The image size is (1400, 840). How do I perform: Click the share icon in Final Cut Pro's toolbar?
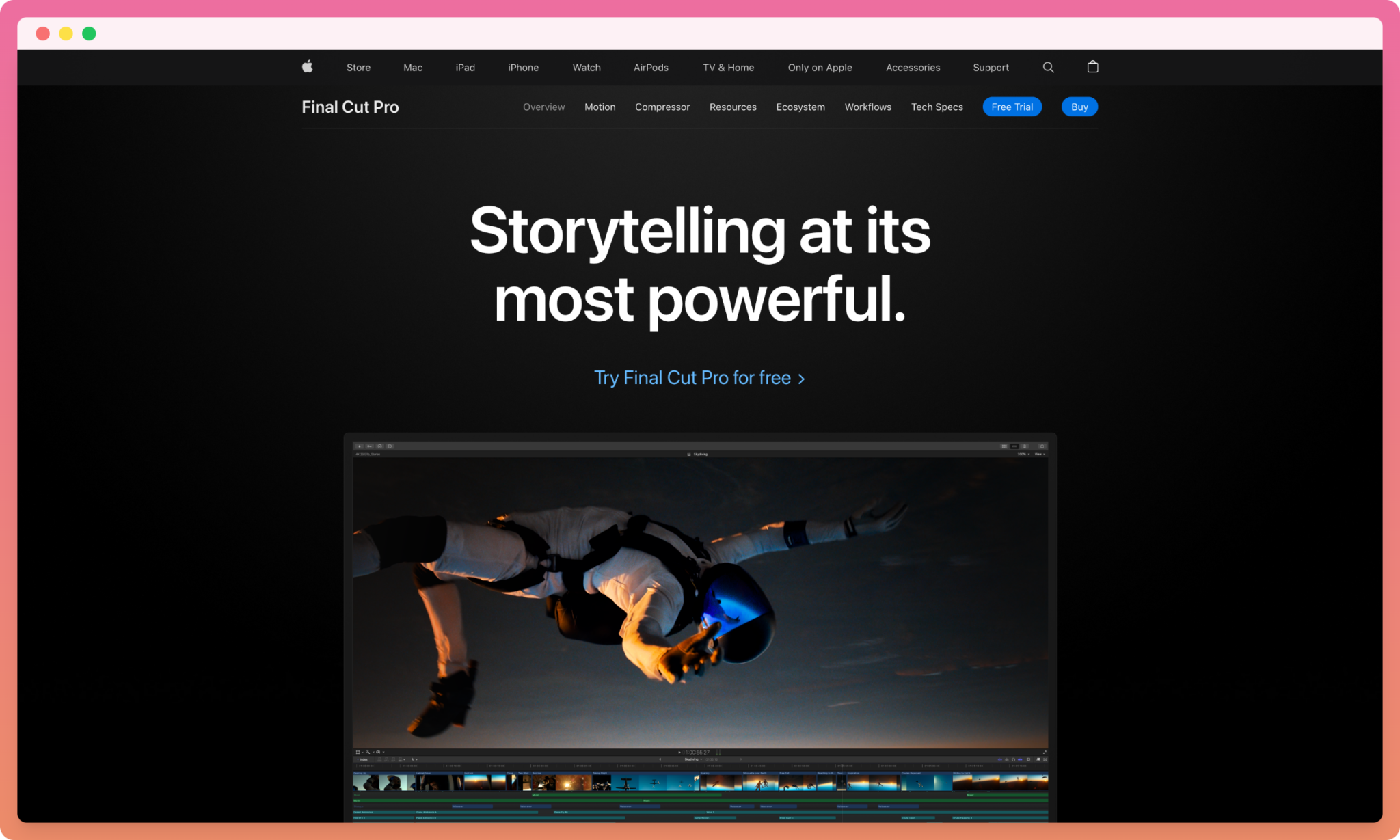1042,446
